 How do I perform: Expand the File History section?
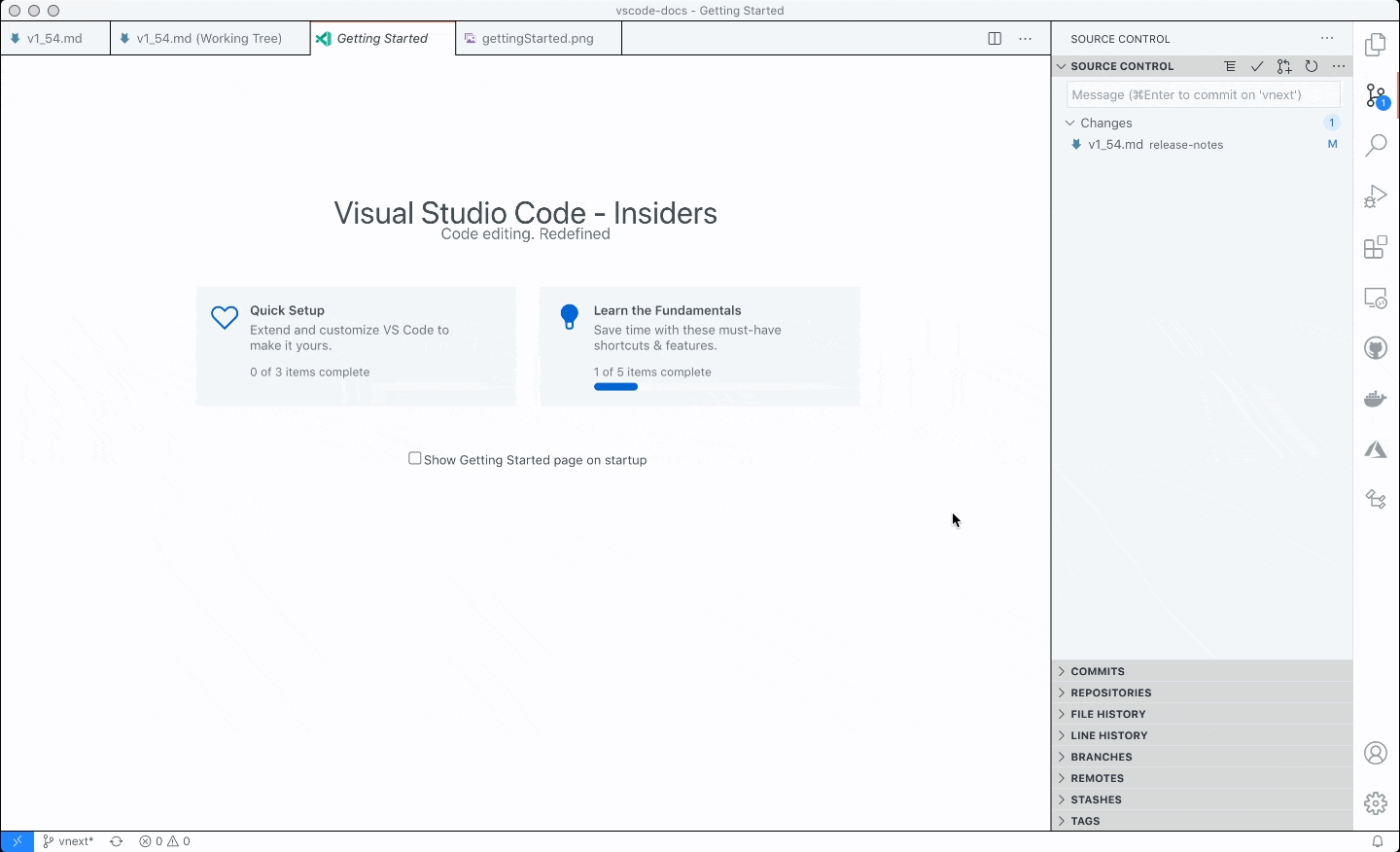[1108, 715]
